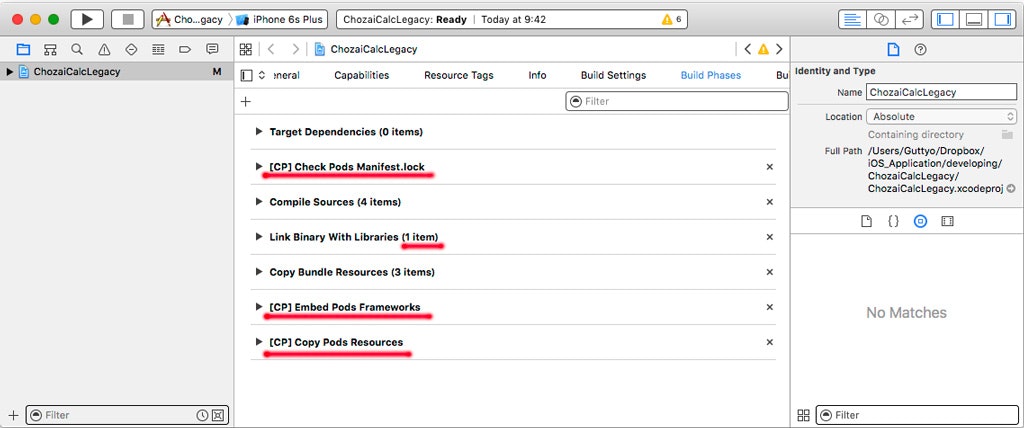Show the Quick Help inspector

pyautogui.click(x=920, y=50)
